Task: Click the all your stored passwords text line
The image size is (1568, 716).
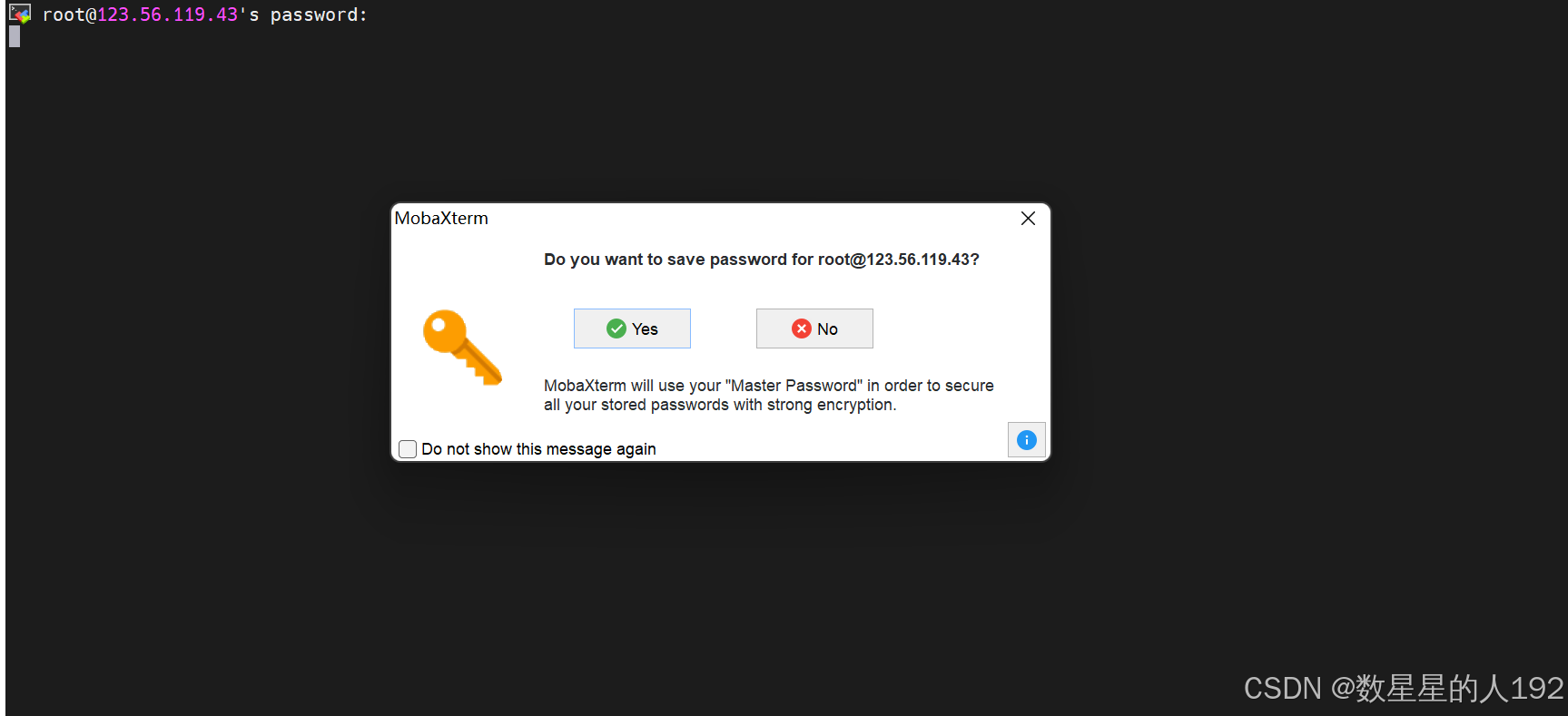Action: click(720, 405)
